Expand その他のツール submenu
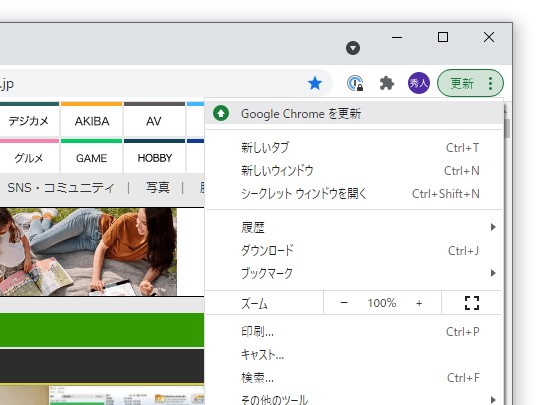The height and width of the screenshot is (405, 540). (x=353, y=399)
